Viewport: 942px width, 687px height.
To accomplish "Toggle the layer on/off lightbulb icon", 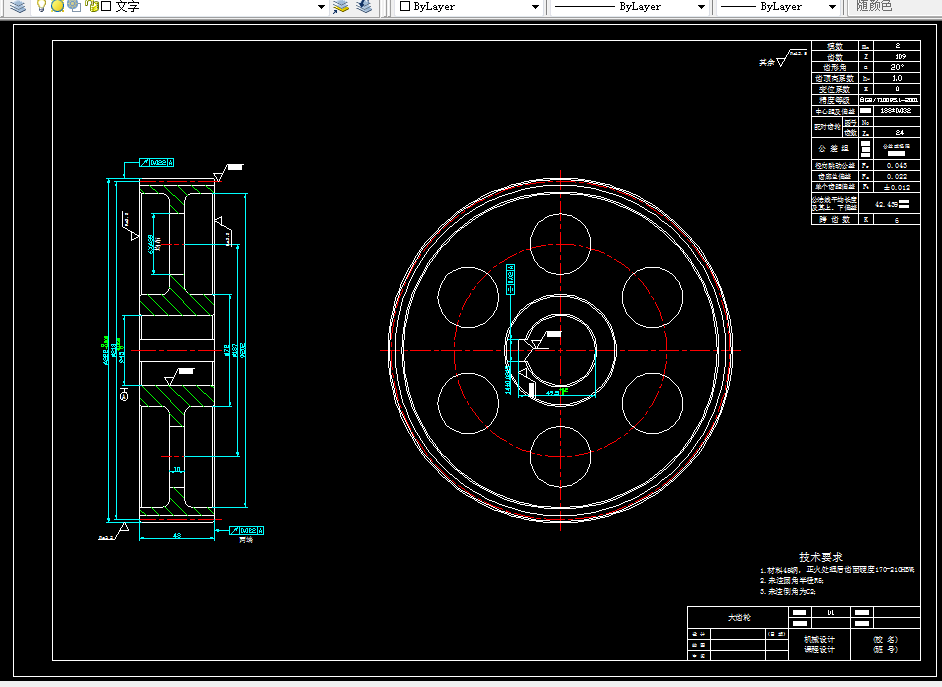I will click(41, 7).
